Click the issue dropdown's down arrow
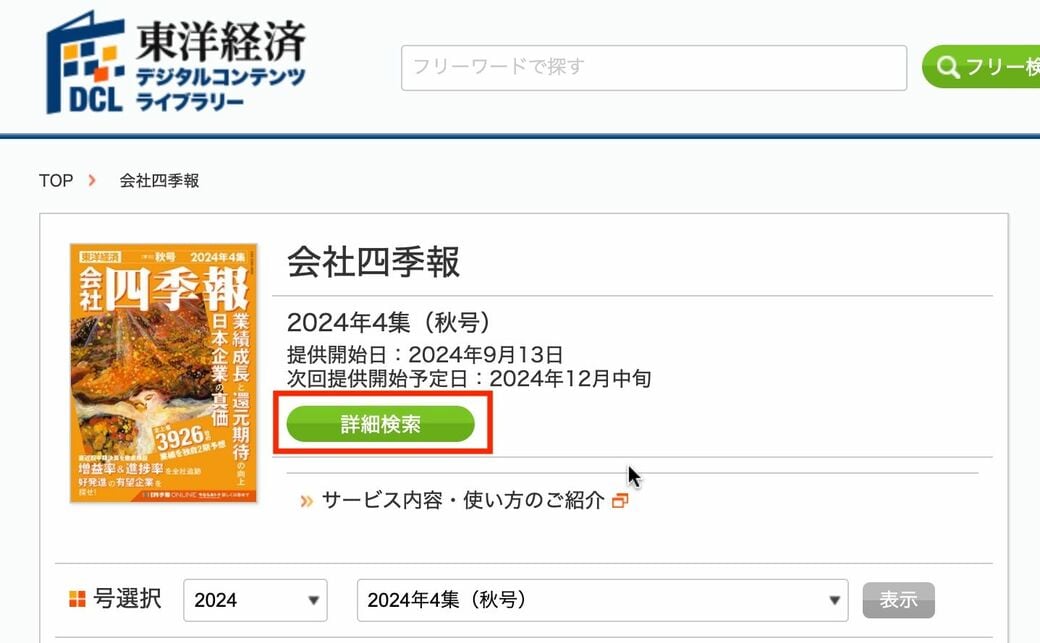This screenshot has height=643, width=1040. 834,599
